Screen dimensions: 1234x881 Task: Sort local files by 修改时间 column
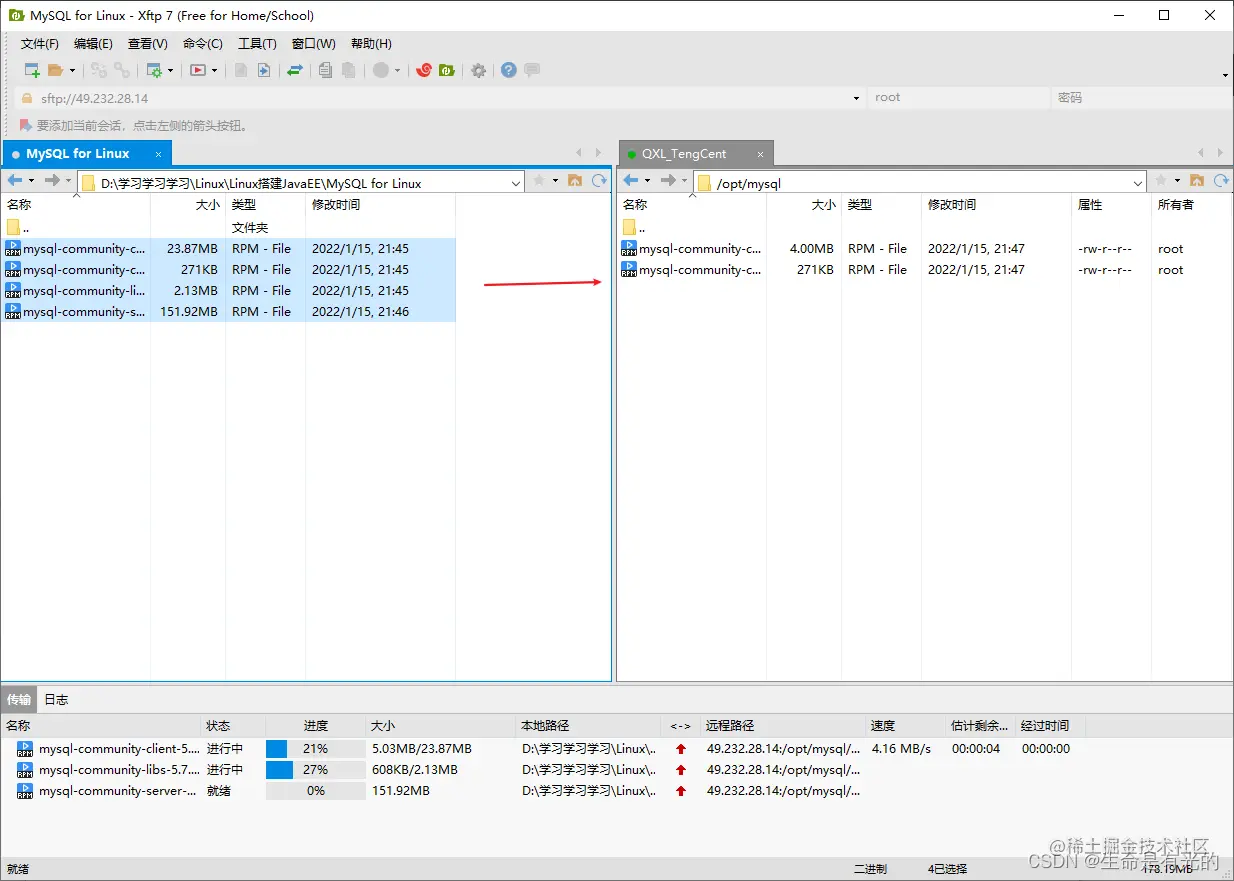pyautogui.click(x=380, y=204)
